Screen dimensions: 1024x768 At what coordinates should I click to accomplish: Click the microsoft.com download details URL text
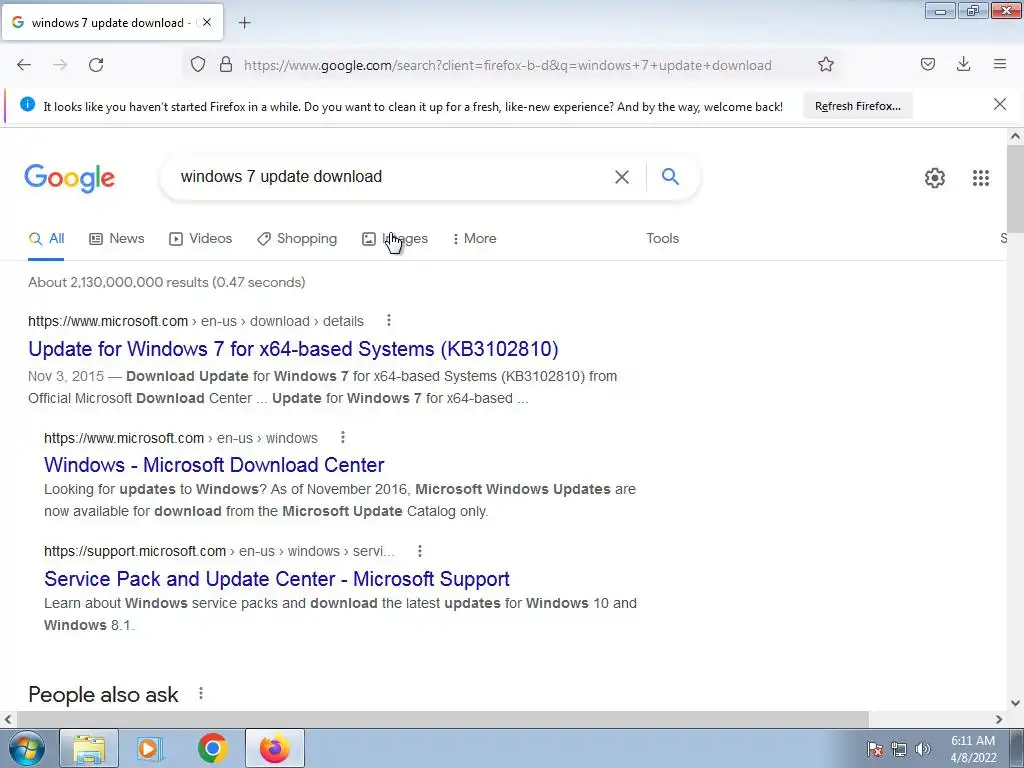pos(196,321)
